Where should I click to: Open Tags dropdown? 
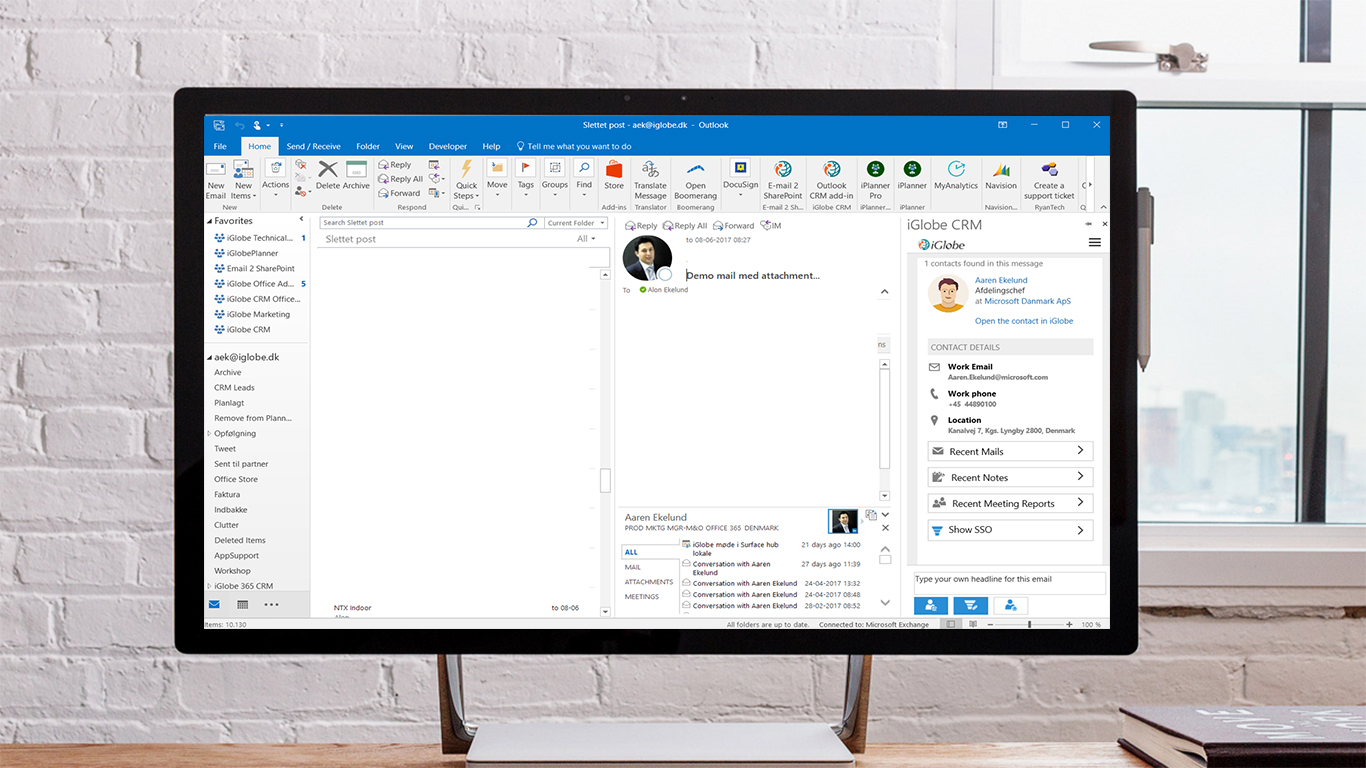point(526,178)
